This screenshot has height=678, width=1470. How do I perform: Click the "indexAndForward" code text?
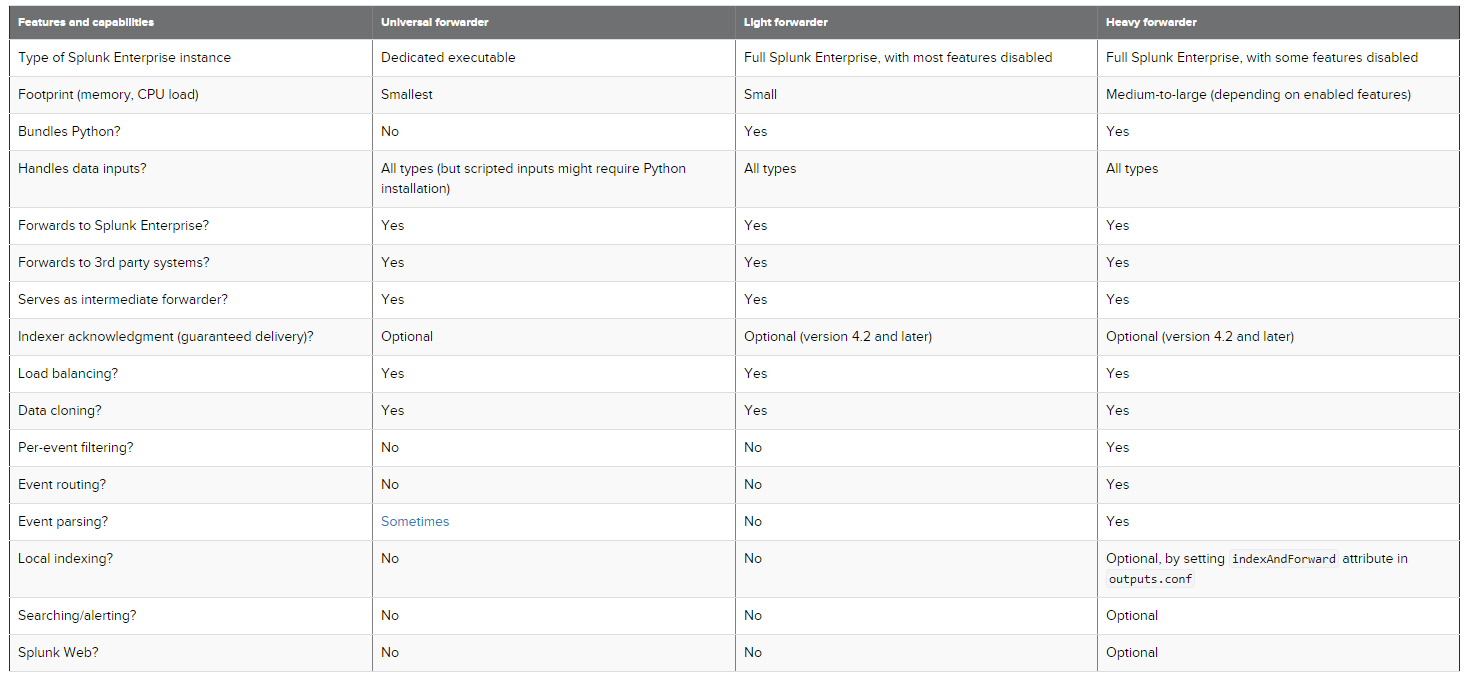1284,559
